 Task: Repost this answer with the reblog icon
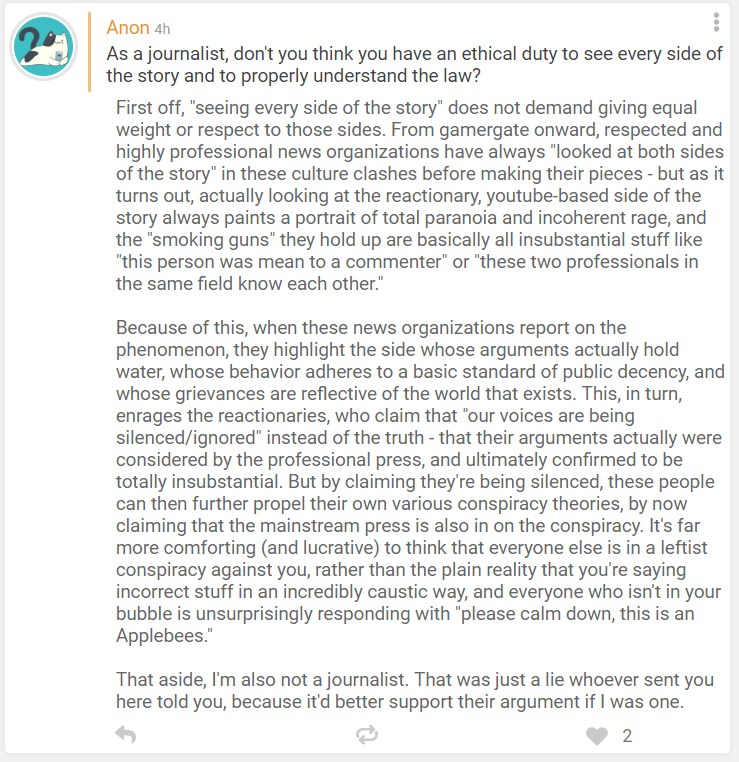coord(366,735)
